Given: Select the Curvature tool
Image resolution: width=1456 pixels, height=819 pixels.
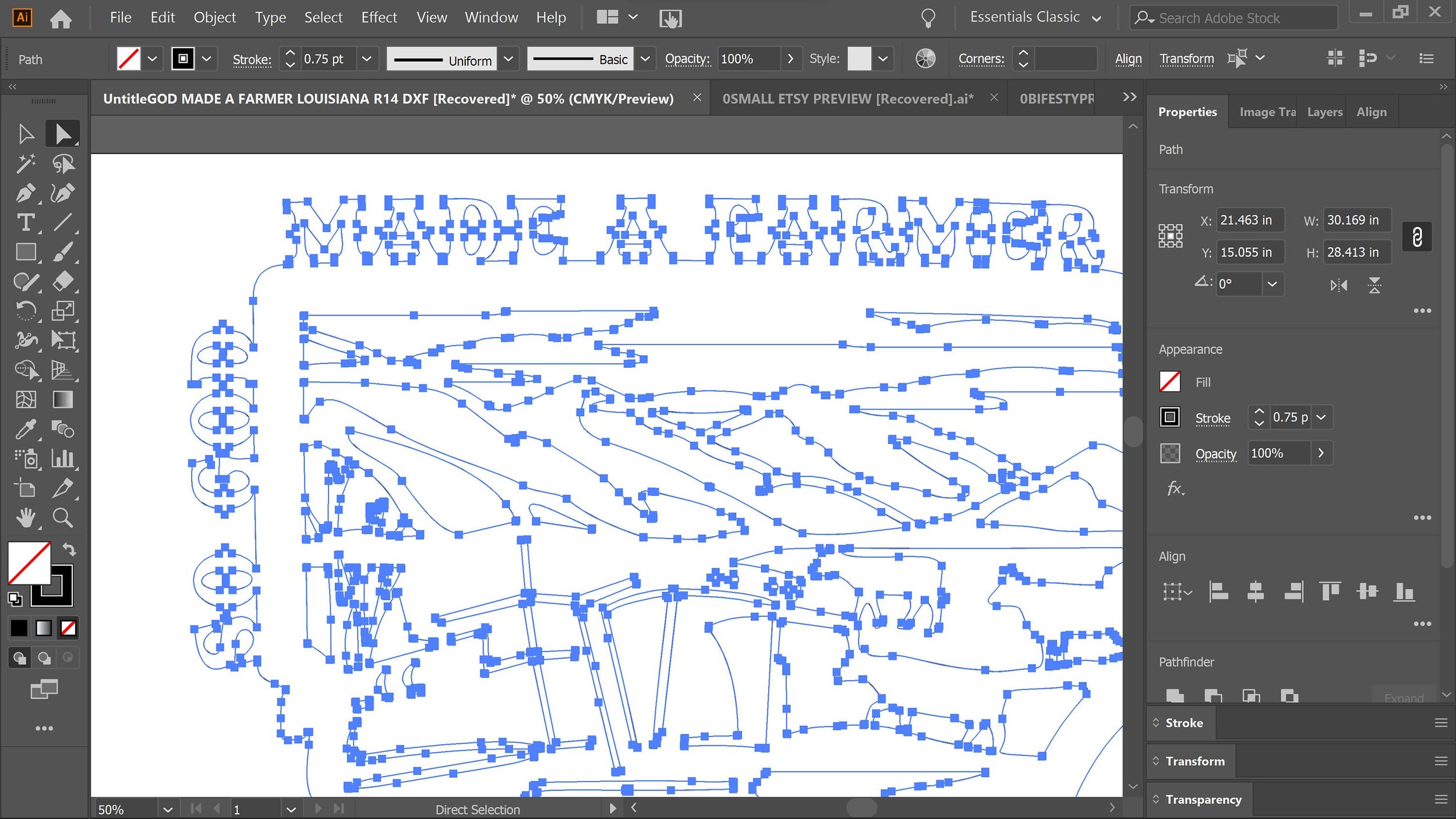Looking at the screenshot, I should pos(63,193).
